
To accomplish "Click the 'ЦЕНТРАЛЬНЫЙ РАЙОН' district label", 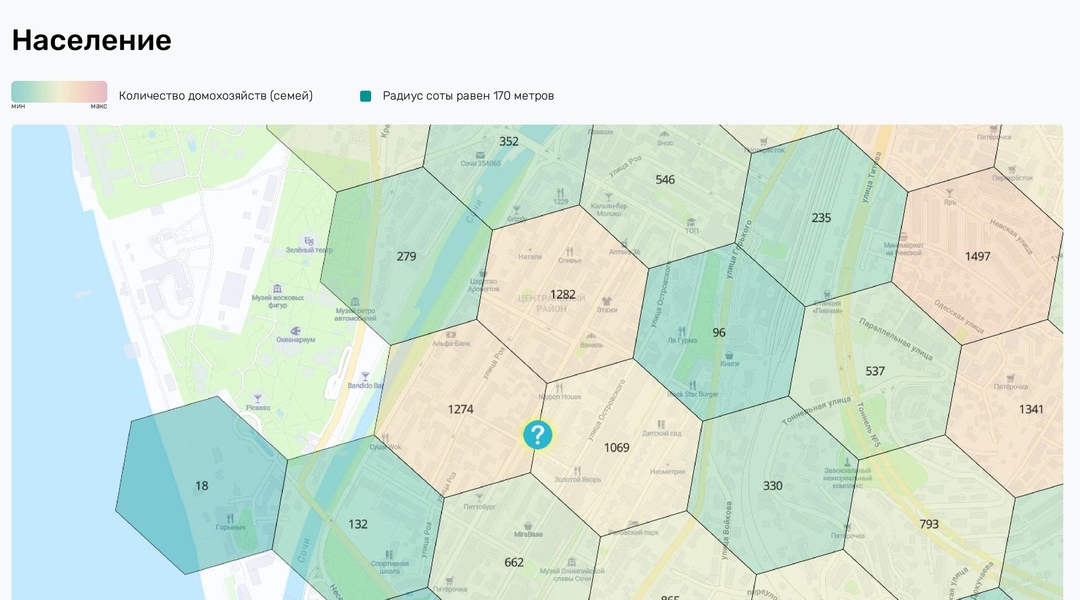I will click(551, 303).
